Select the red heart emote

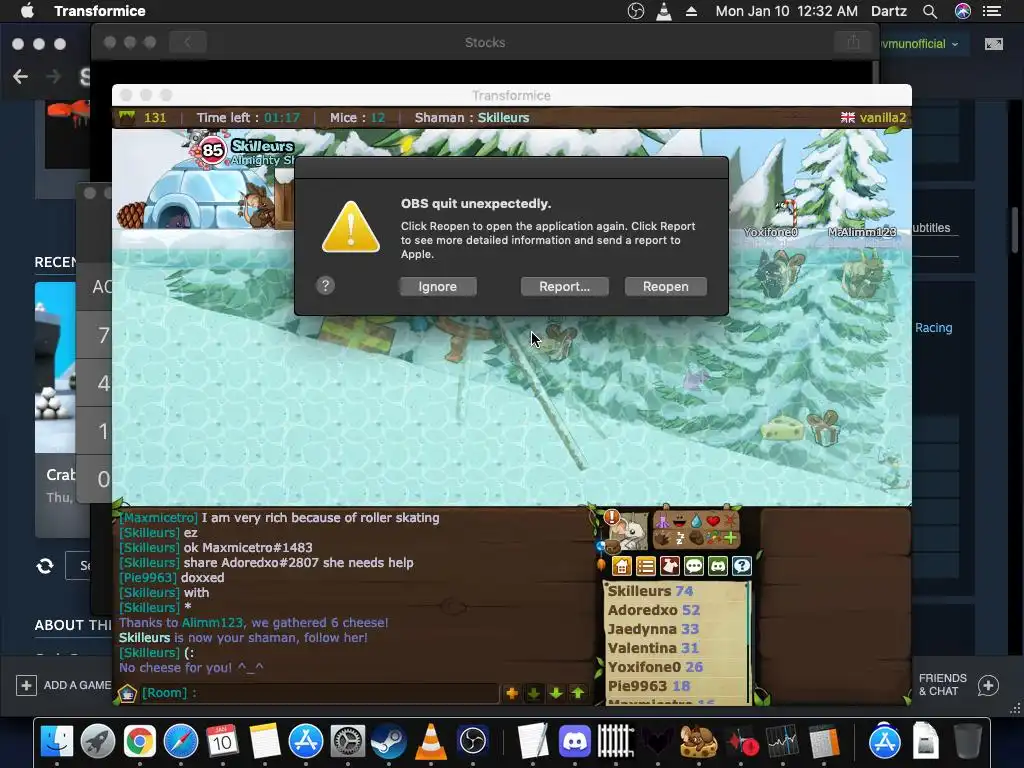712,521
